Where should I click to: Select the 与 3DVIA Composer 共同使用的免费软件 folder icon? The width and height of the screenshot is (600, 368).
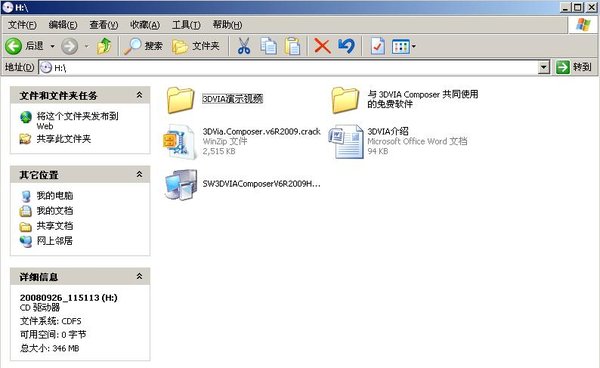pos(345,100)
